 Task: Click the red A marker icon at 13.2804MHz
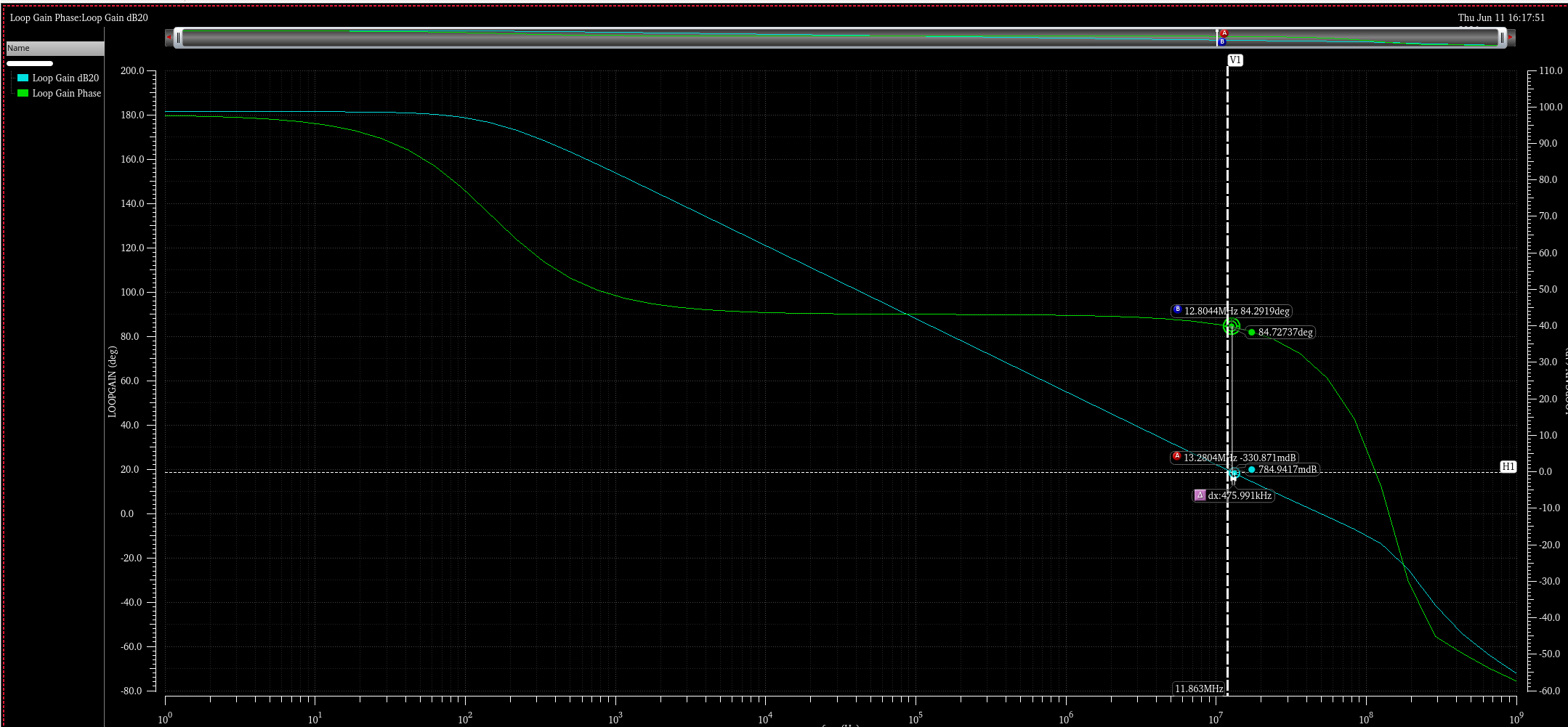tap(1177, 457)
